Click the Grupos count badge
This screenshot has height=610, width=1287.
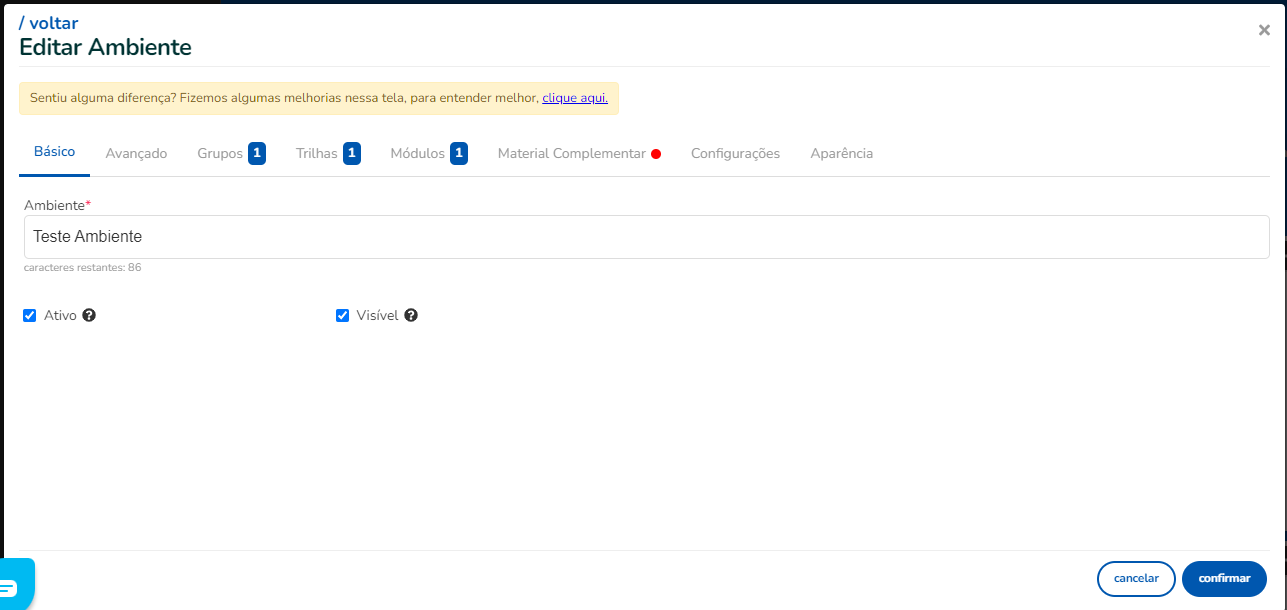257,153
